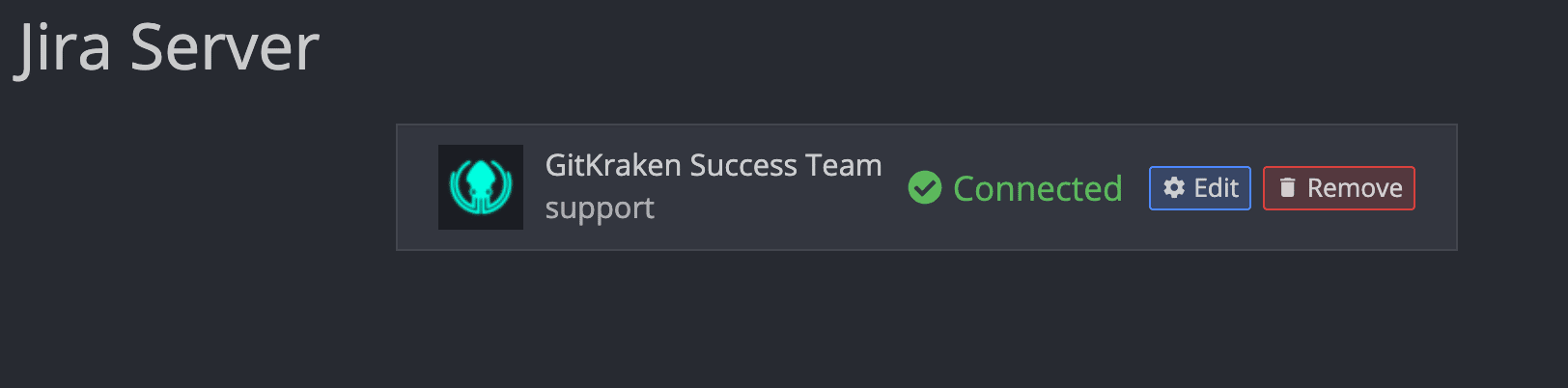Click empty area left of connection card
Image resolution: width=1568 pixels, height=388 pixels.
(193, 188)
